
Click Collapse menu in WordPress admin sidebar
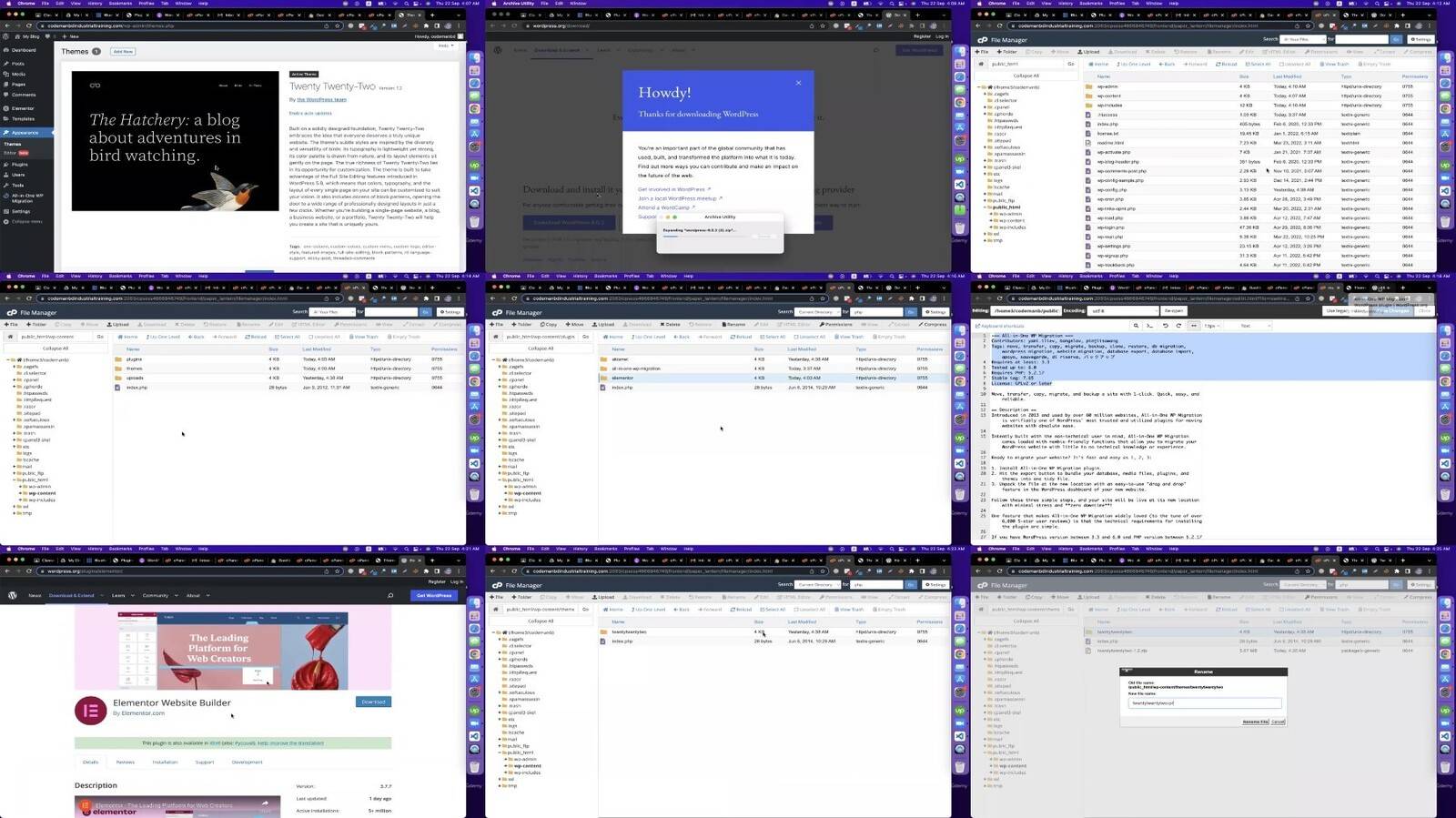click(x=26, y=221)
